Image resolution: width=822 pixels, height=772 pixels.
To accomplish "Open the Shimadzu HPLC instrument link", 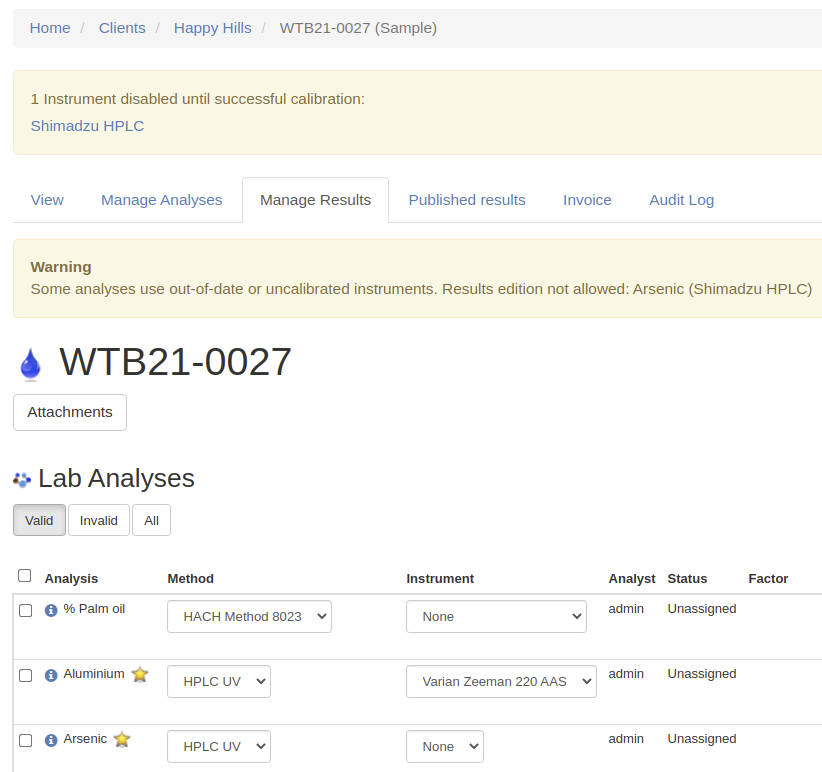I will pyautogui.click(x=87, y=126).
